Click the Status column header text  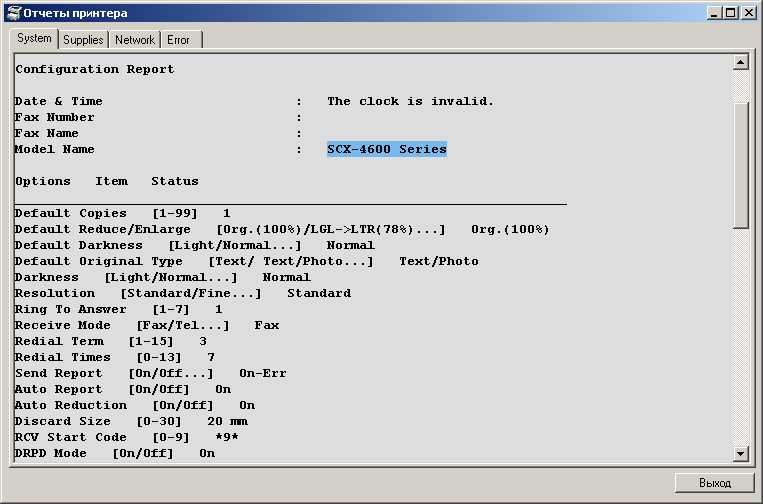click(175, 181)
